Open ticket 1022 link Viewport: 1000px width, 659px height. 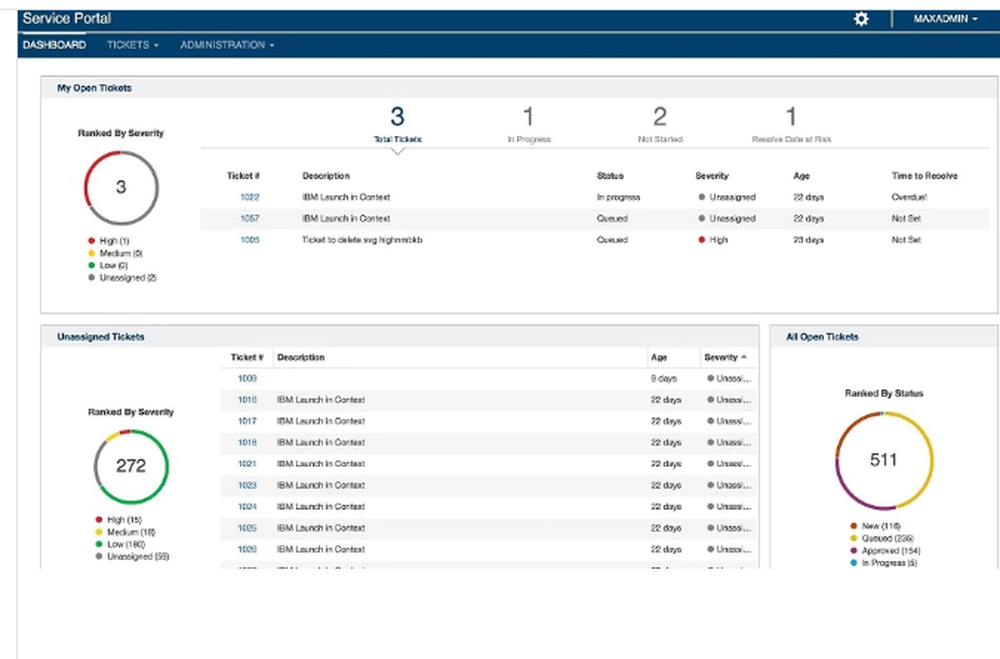249,197
